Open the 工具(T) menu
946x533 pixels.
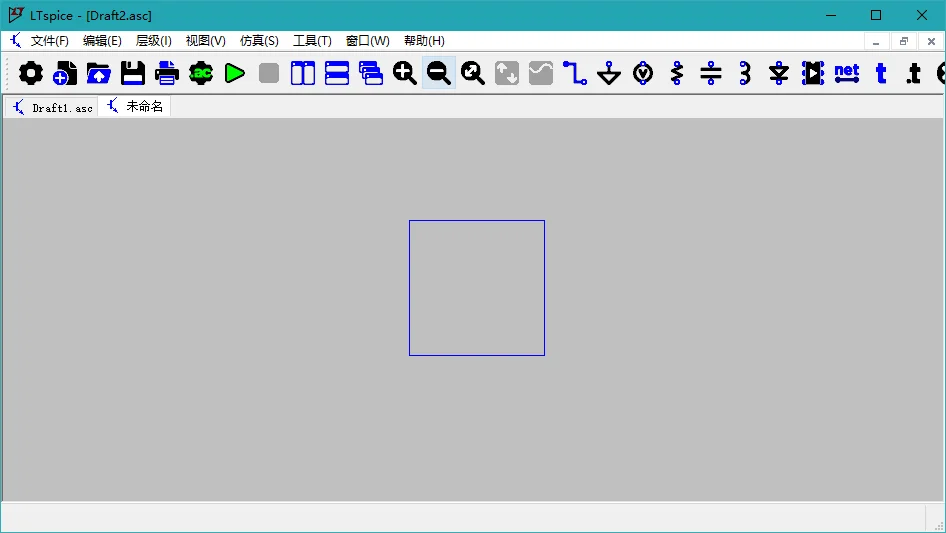click(312, 40)
